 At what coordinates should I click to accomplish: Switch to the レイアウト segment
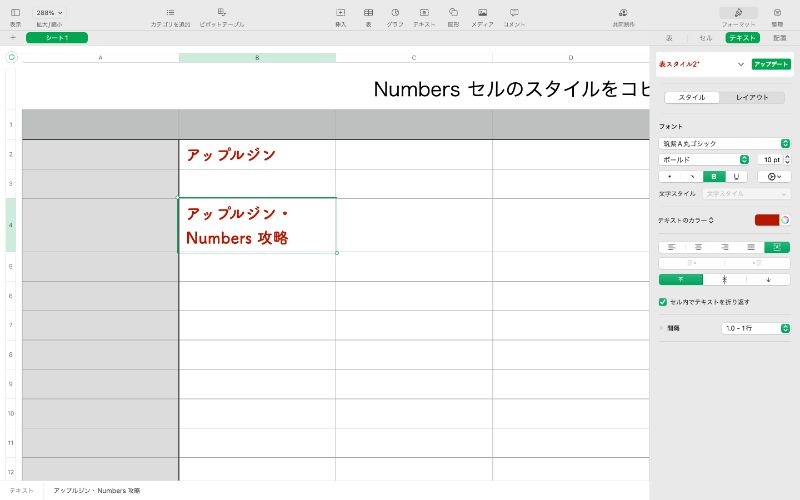[x=752, y=97]
